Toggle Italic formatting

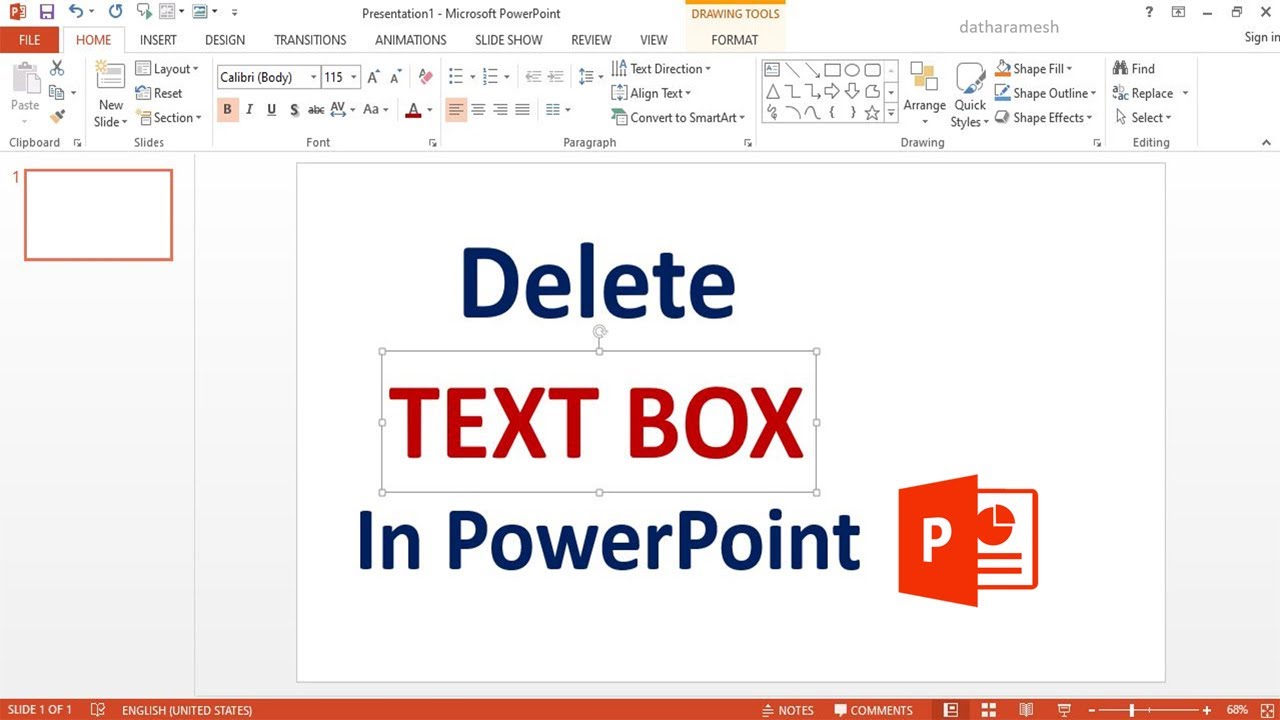tap(250, 109)
